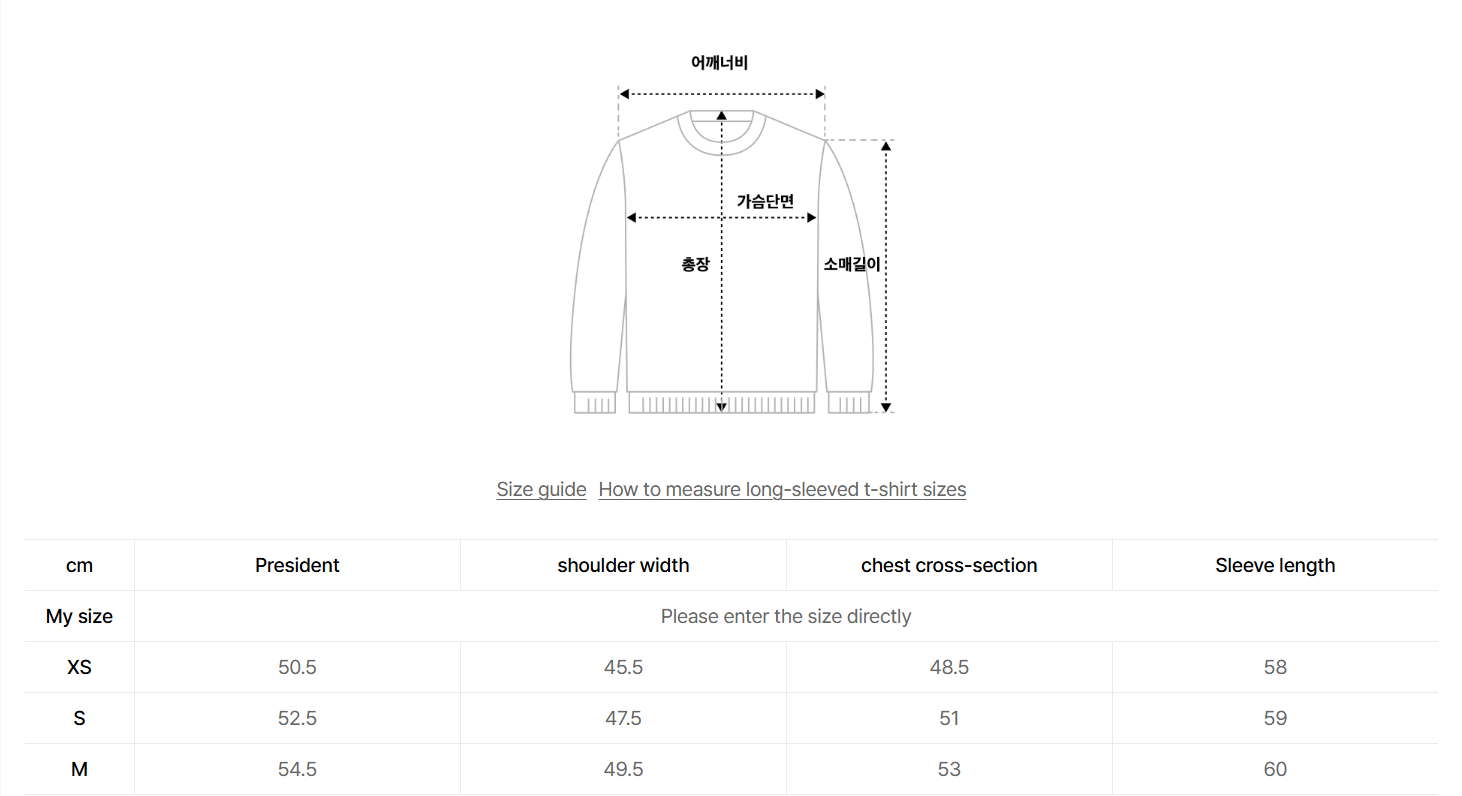This screenshot has height=796, width=1462.
Task: Click the 소매길이 label on diagram
Action: [x=851, y=265]
